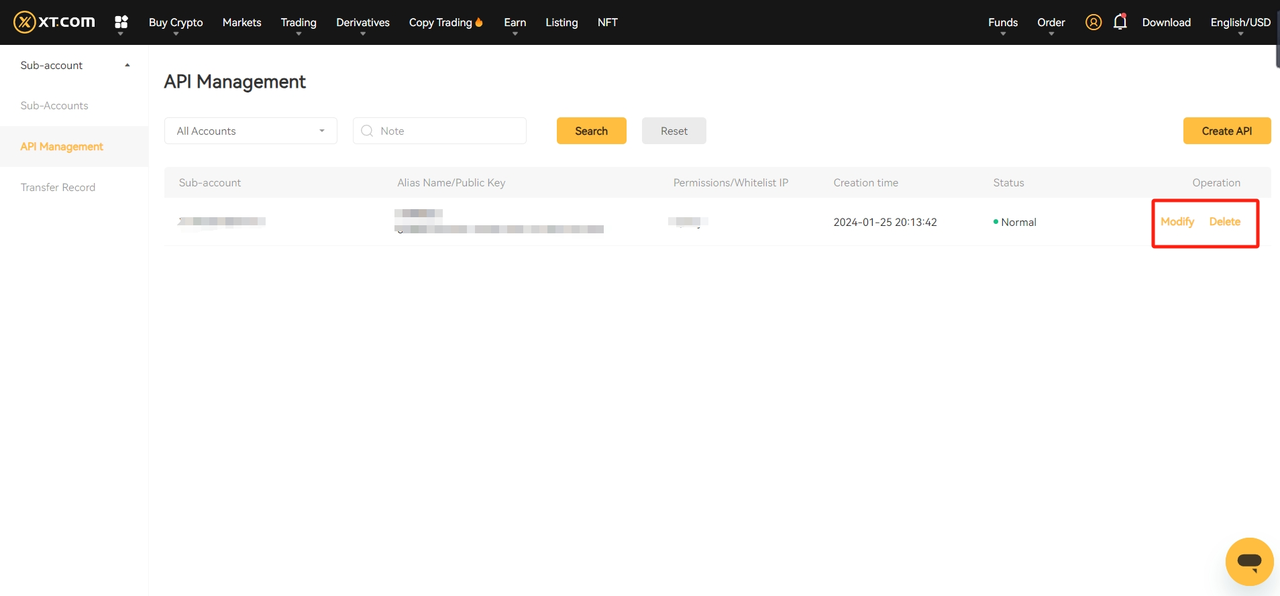
Task: Click the Create API button
Action: pyautogui.click(x=1226, y=131)
